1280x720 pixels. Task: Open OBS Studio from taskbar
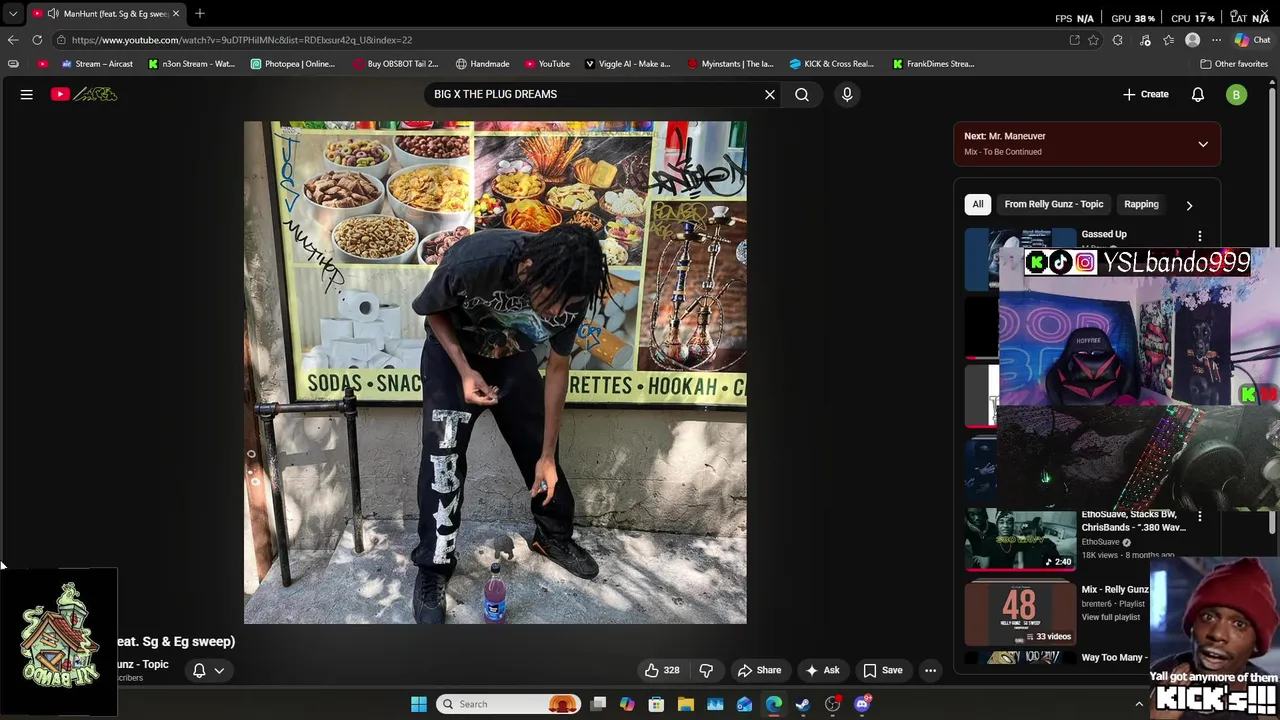[x=832, y=704]
